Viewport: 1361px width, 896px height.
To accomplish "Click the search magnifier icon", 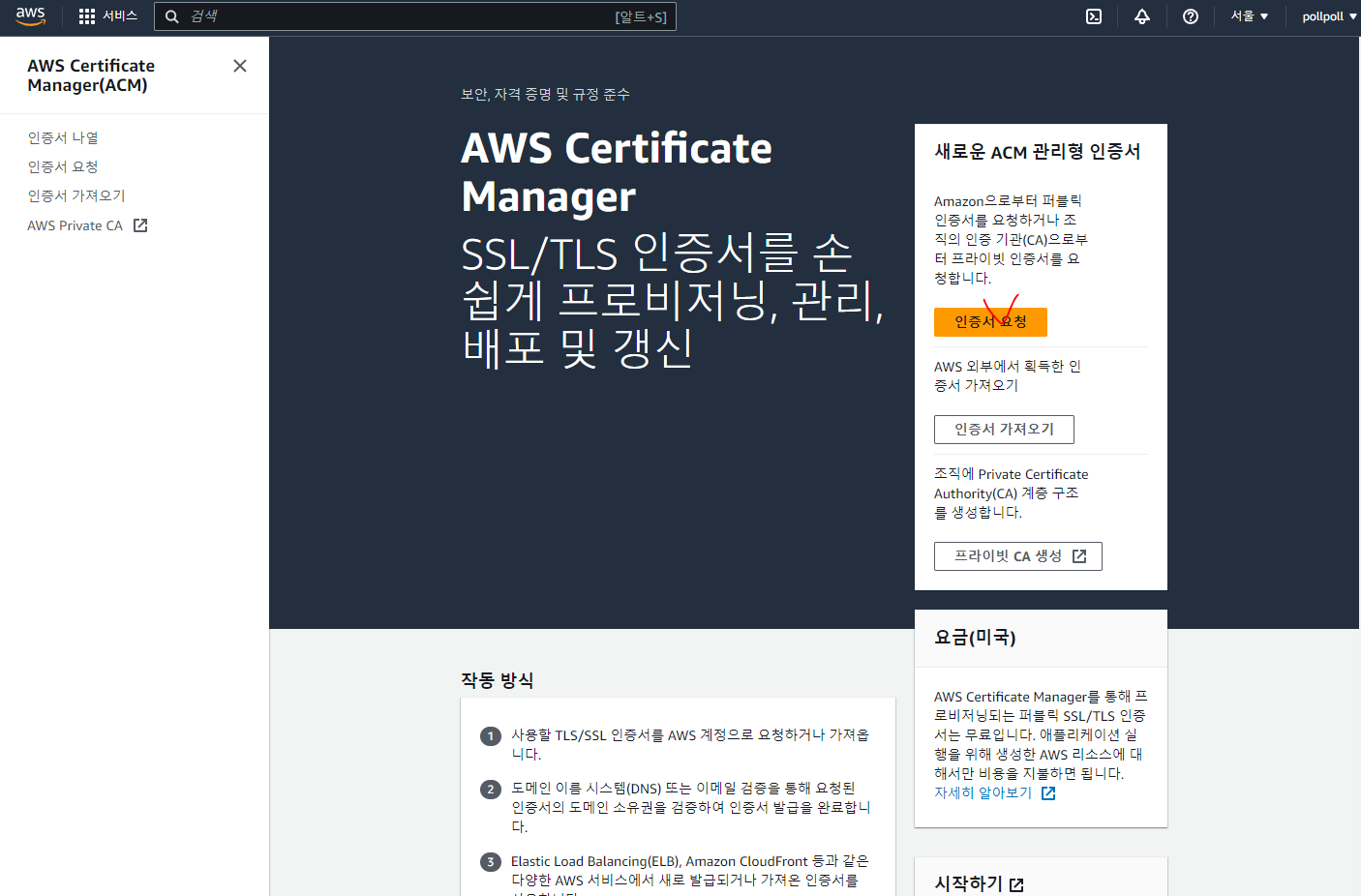I will pyautogui.click(x=172, y=16).
